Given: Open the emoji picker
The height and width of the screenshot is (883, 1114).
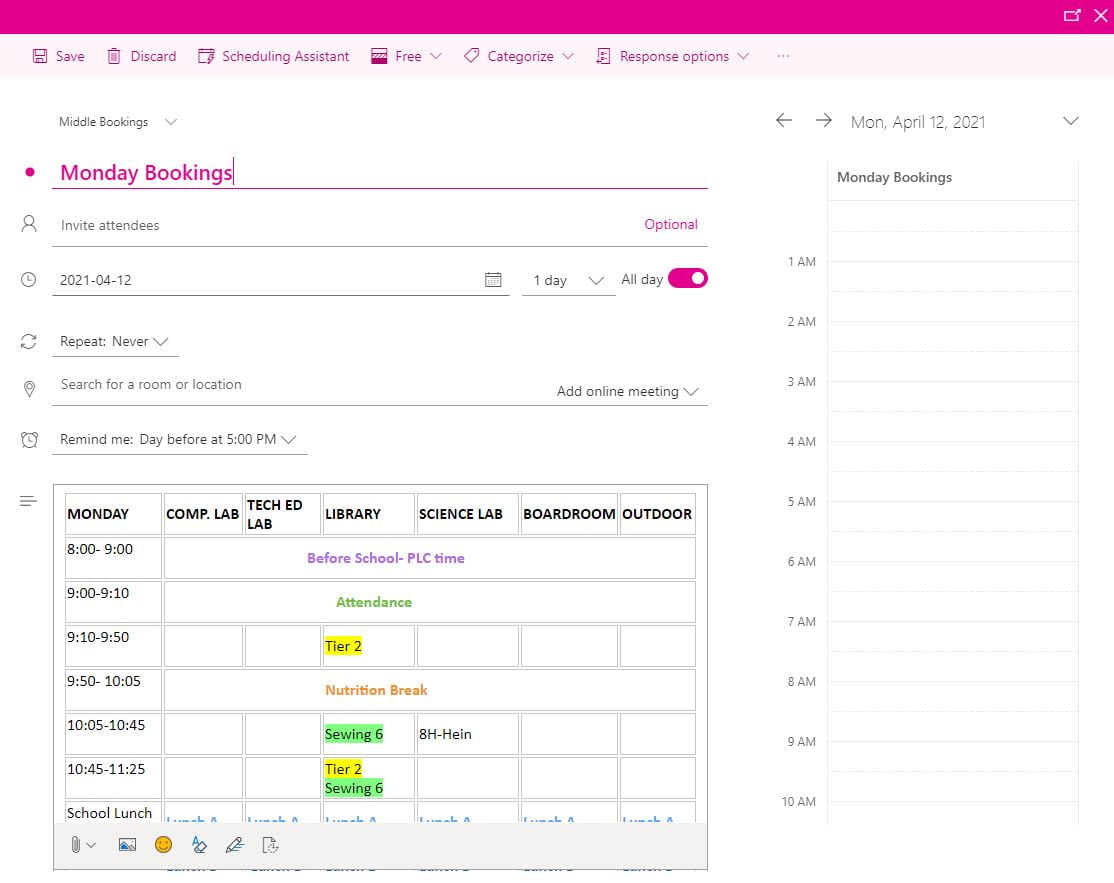Looking at the screenshot, I should [163, 845].
